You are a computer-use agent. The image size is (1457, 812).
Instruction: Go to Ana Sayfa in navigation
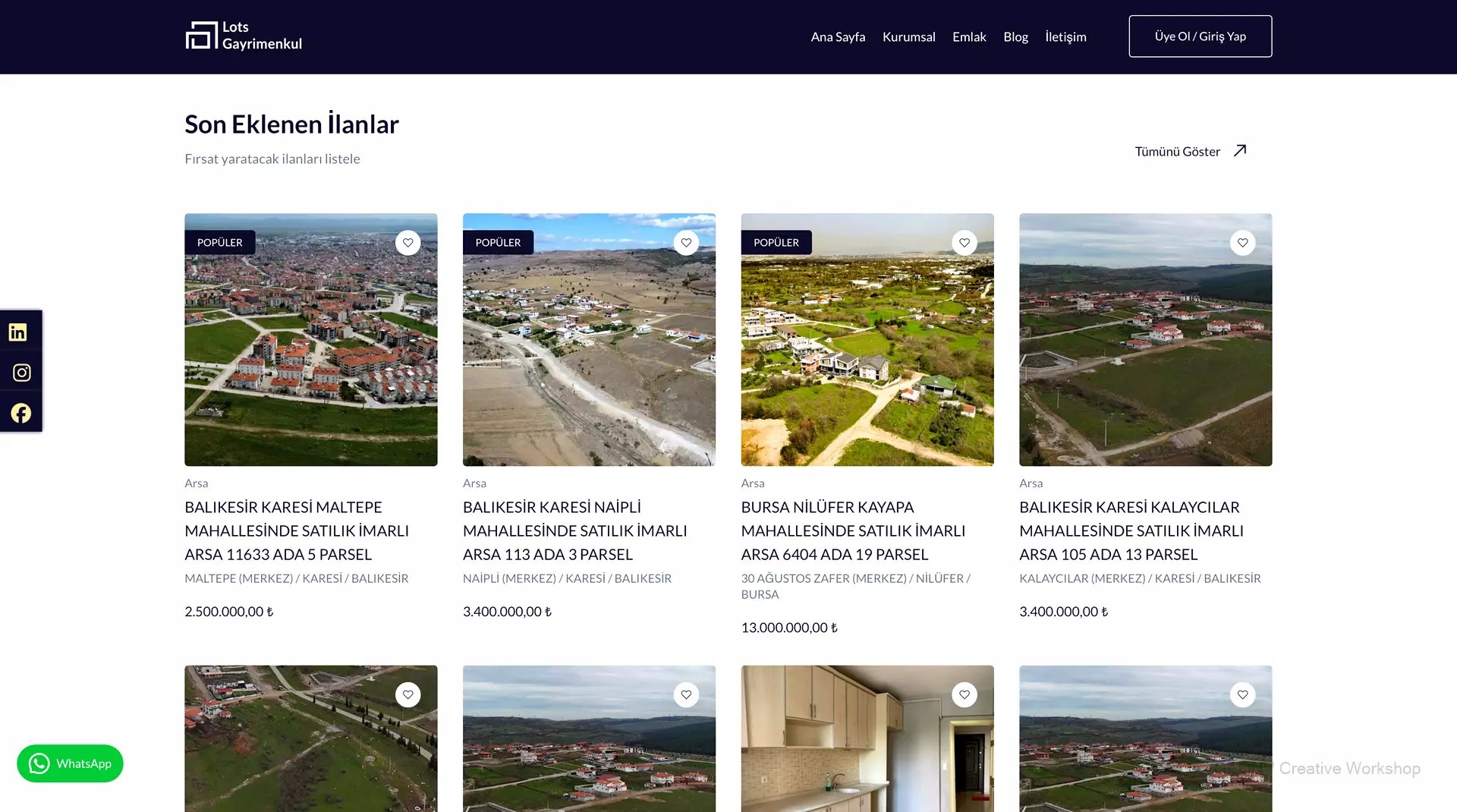838,36
